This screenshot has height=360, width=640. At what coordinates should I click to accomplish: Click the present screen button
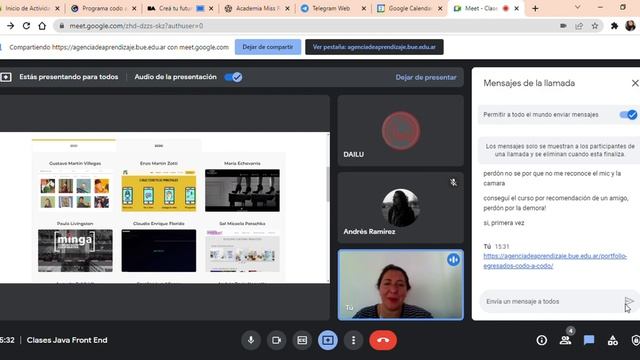(x=328, y=340)
